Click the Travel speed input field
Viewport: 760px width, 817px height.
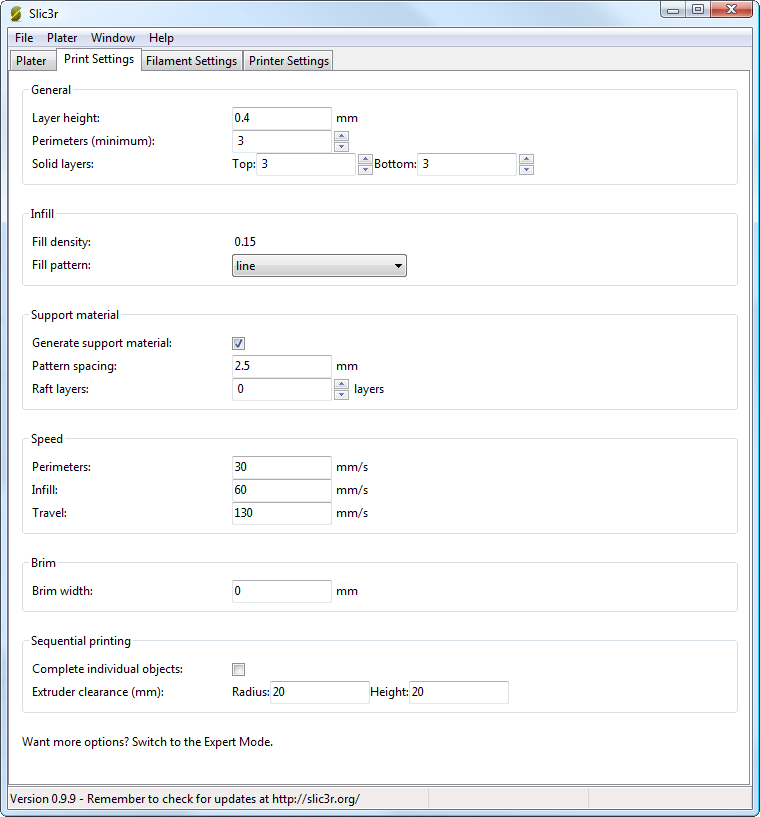pyautogui.click(x=282, y=513)
